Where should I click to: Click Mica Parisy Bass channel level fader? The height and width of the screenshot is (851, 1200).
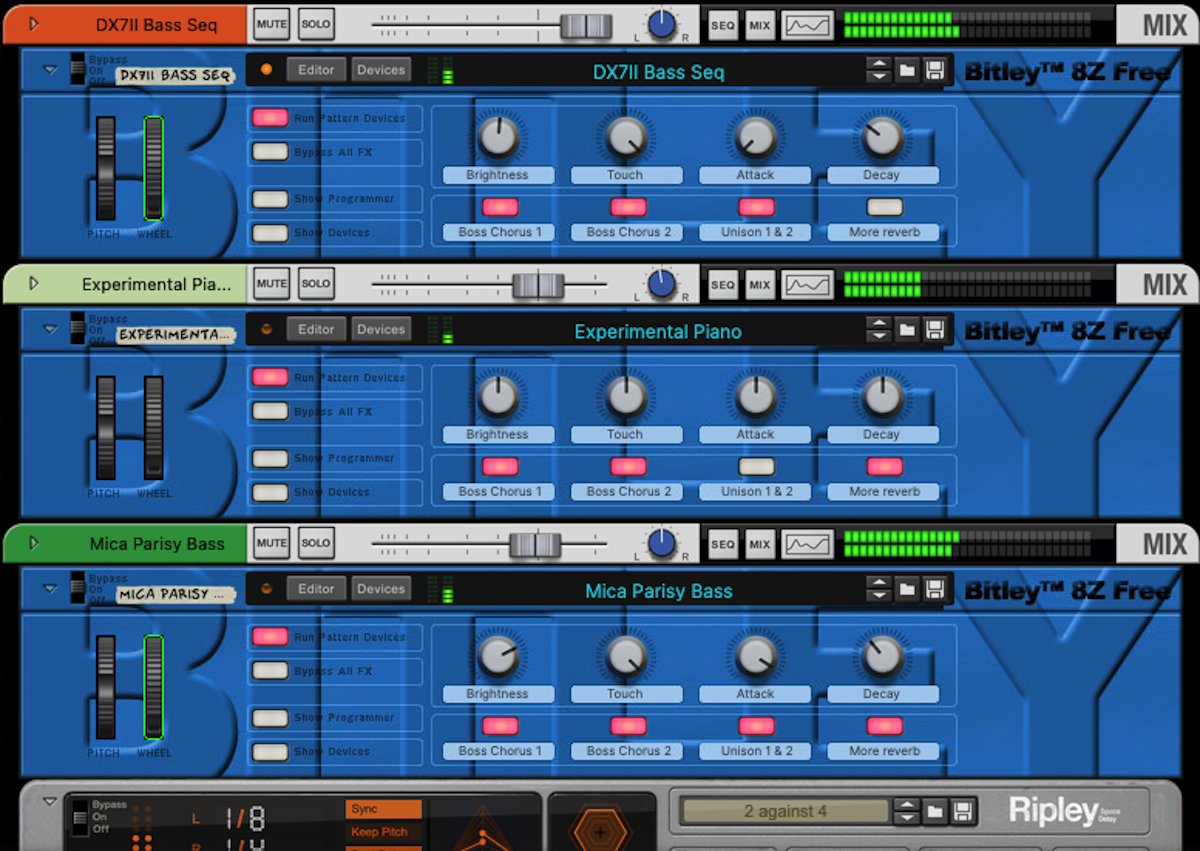[x=535, y=545]
